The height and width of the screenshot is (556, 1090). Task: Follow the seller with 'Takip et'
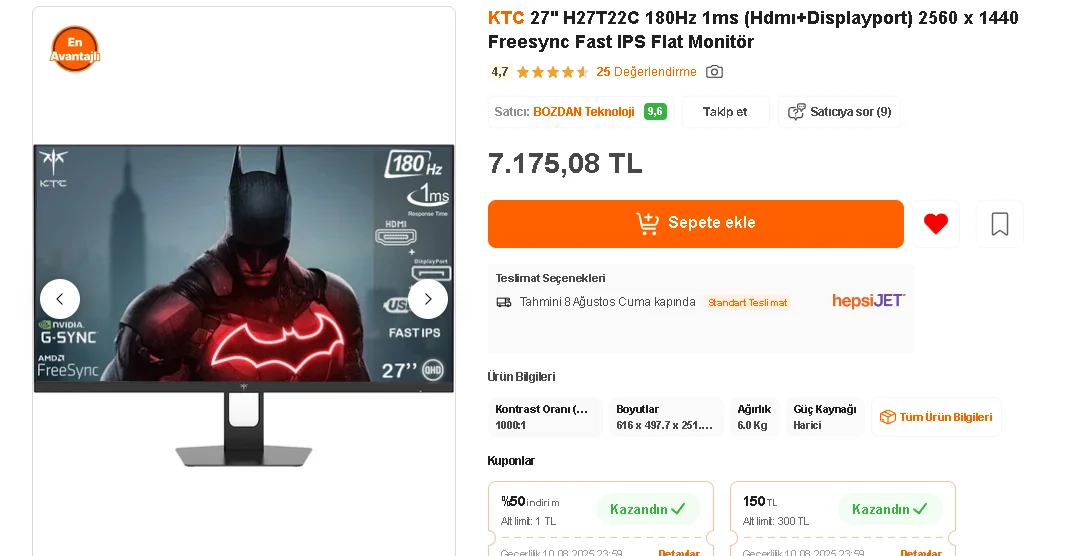[725, 112]
